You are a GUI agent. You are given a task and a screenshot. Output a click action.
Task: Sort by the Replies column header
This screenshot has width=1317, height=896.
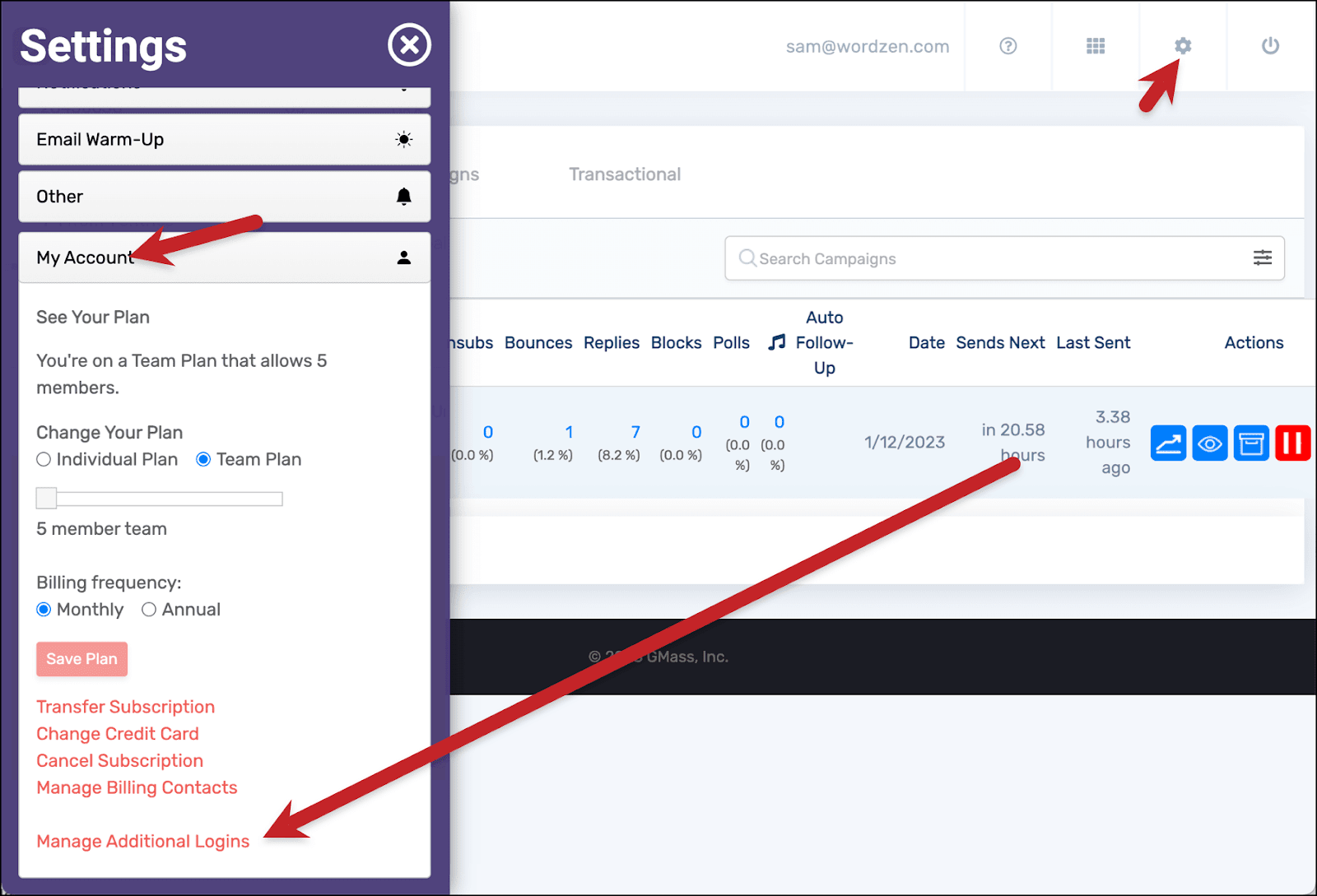coord(612,342)
